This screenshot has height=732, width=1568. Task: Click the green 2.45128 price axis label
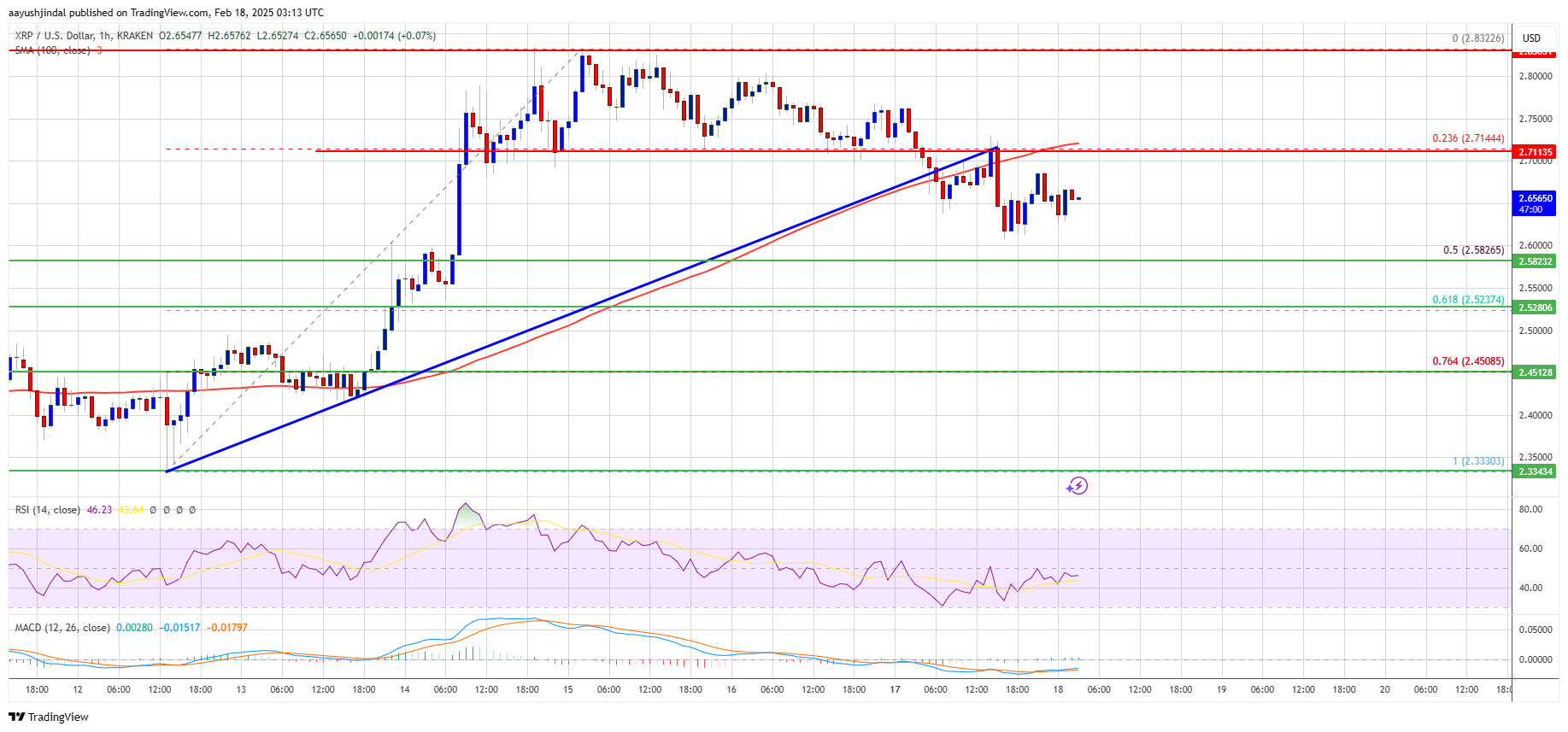1535,372
